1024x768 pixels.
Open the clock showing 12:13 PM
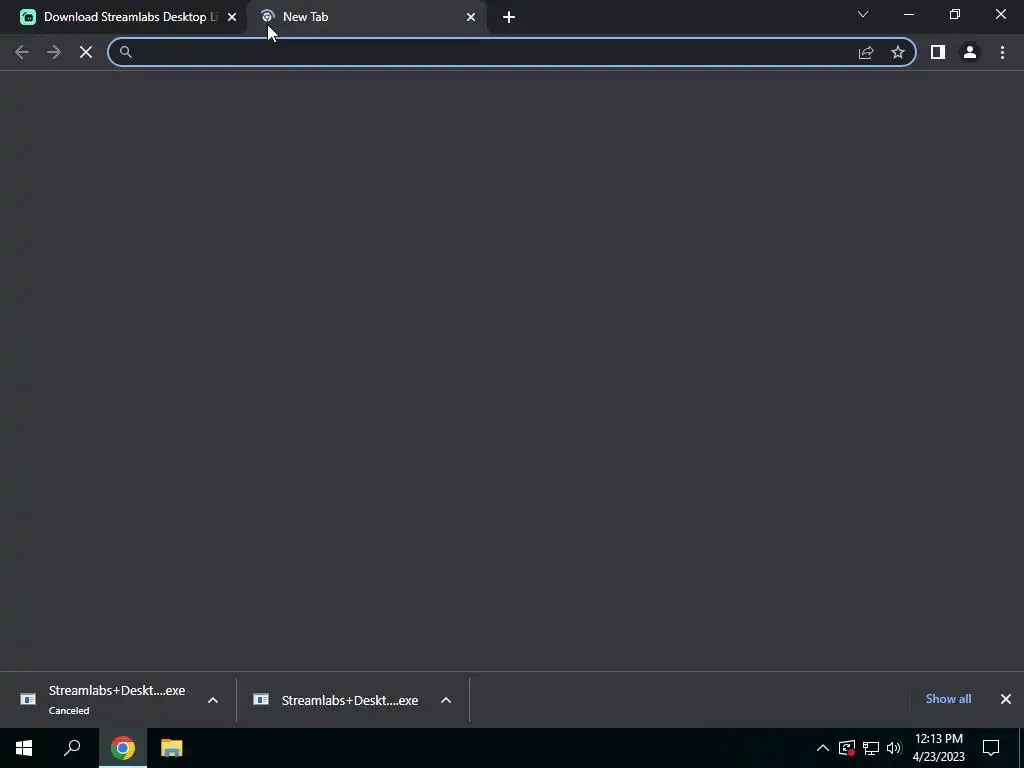tap(938, 748)
